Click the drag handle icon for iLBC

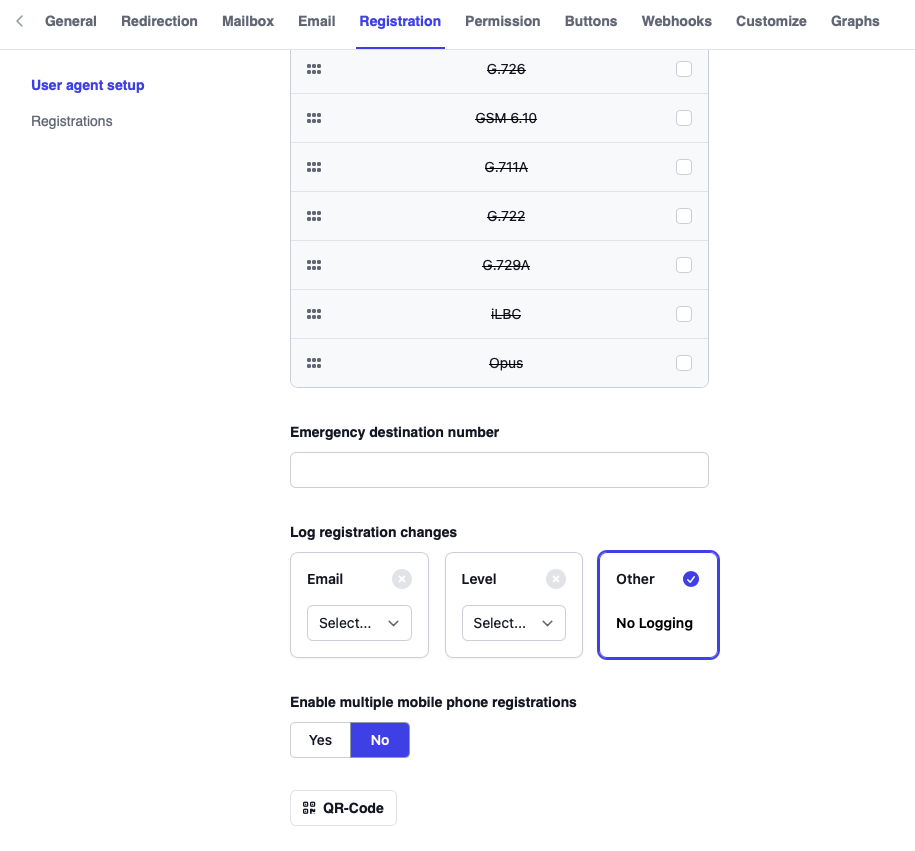(x=314, y=314)
